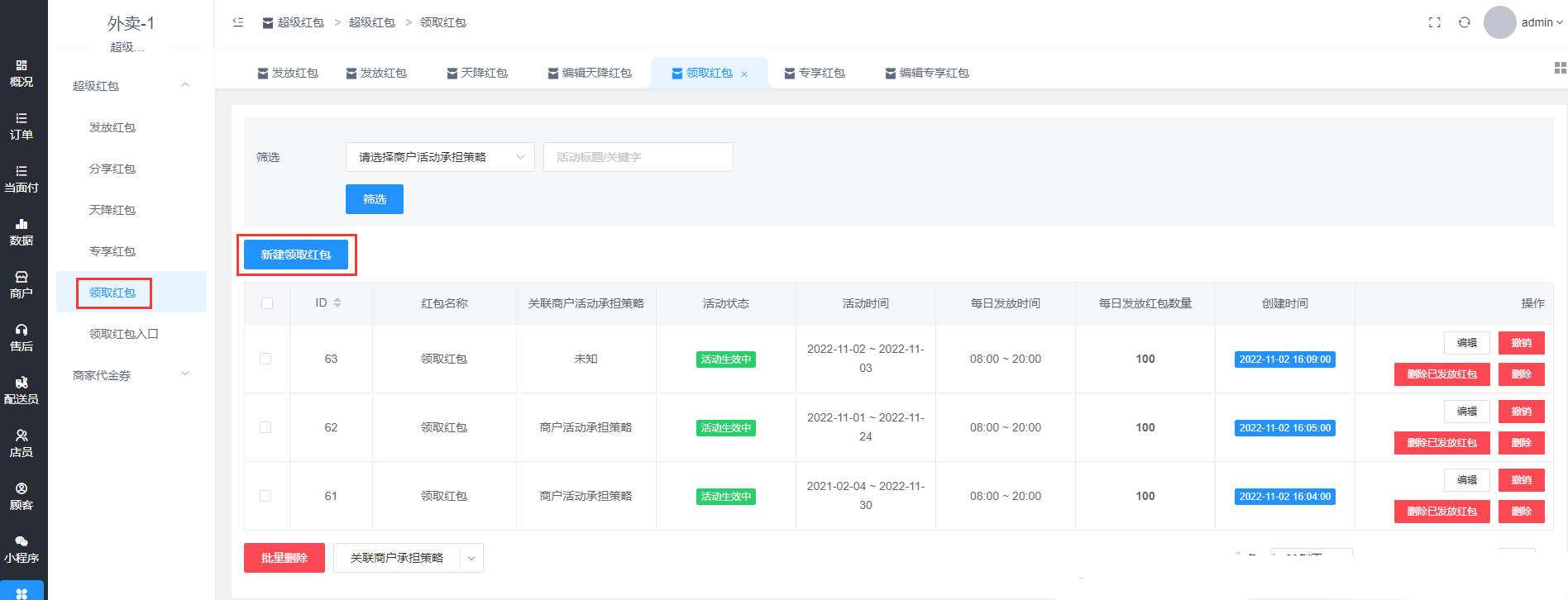This screenshot has width=1568, height=600.
Task: Click the 关联商户承担策略 button
Action: tap(397, 558)
